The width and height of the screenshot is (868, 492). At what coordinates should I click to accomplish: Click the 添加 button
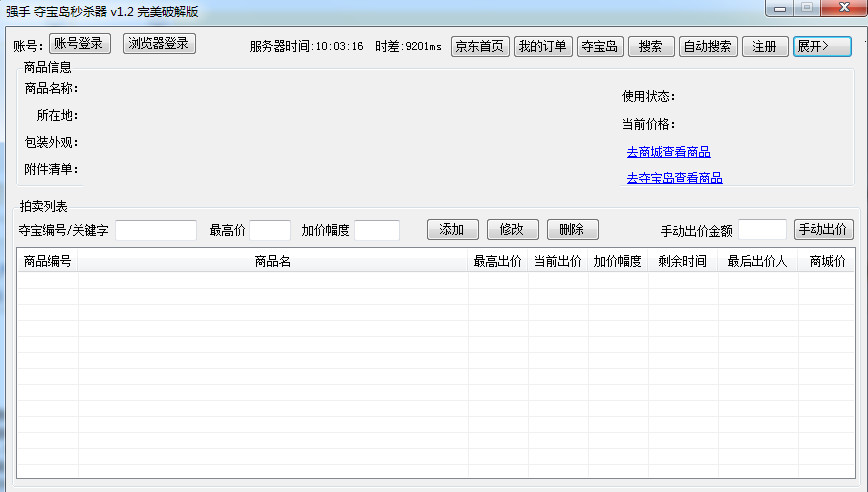(x=453, y=230)
